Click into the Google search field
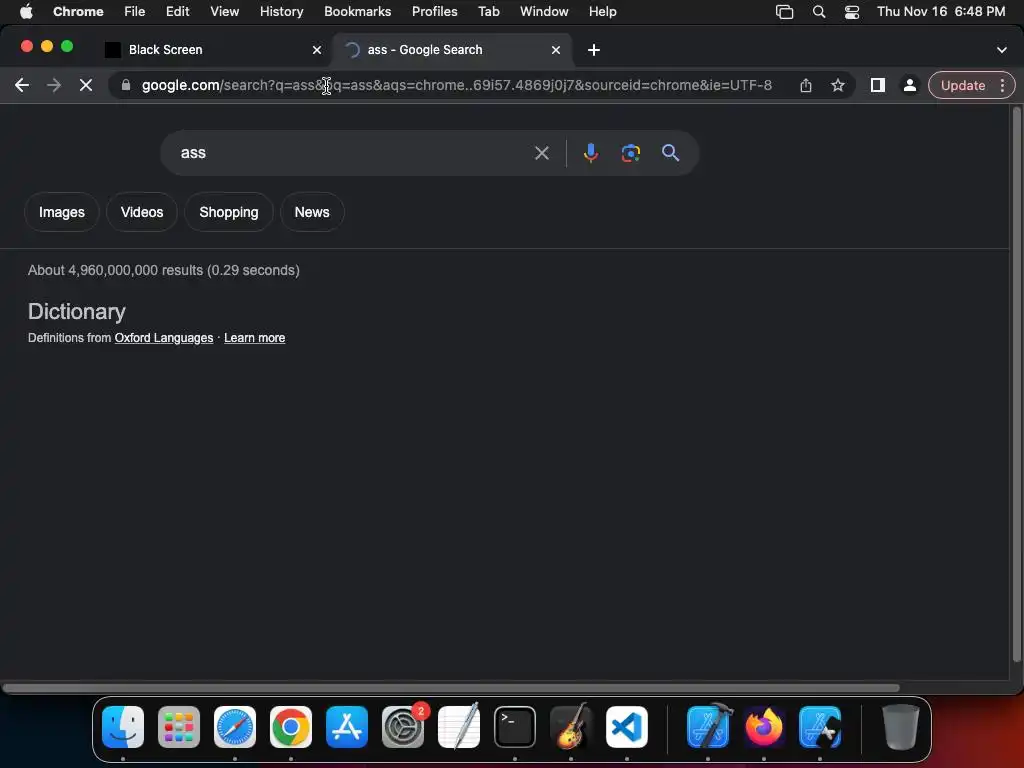1024x768 pixels. click(353, 153)
